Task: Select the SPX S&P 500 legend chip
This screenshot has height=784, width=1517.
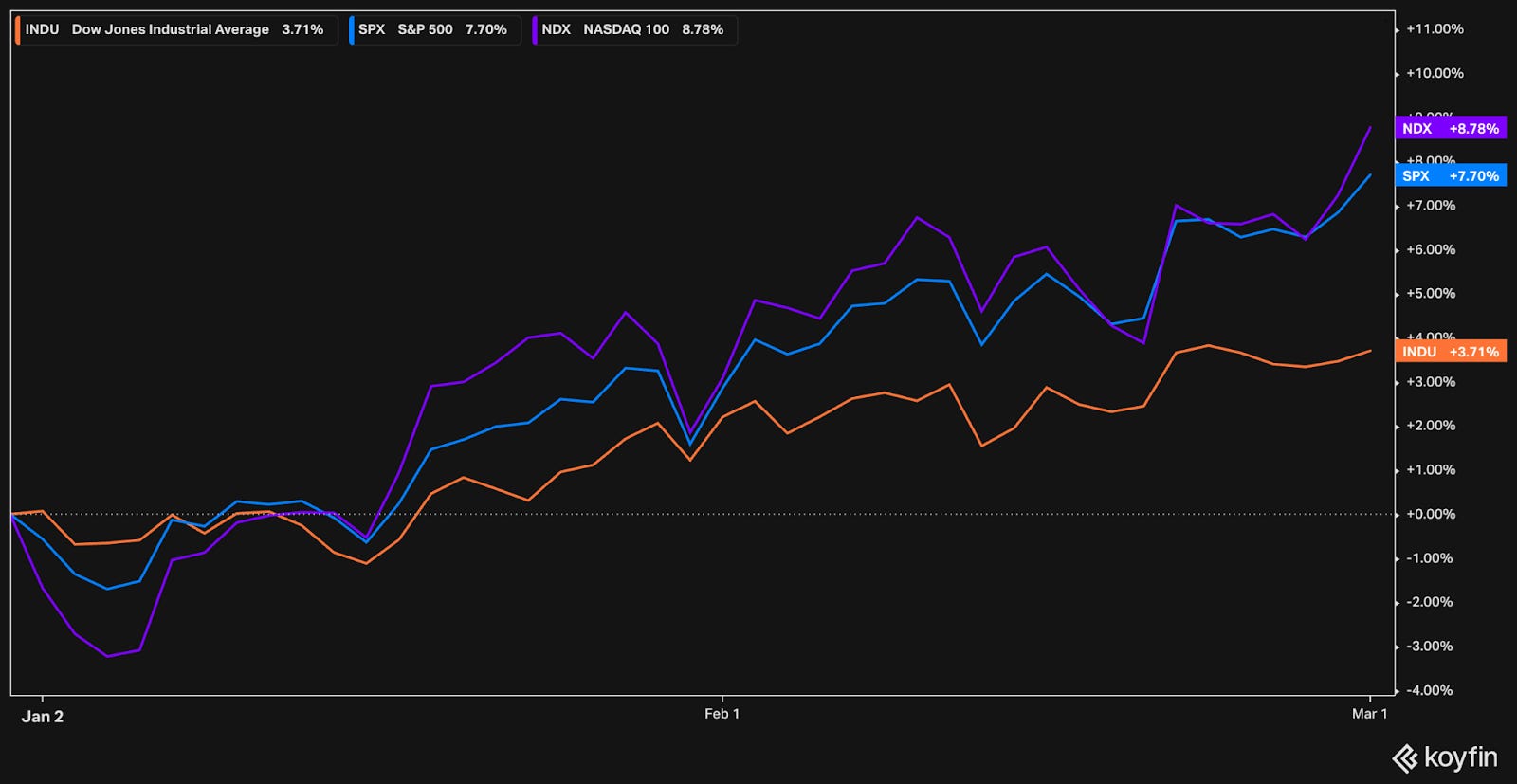Action: pos(434,29)
